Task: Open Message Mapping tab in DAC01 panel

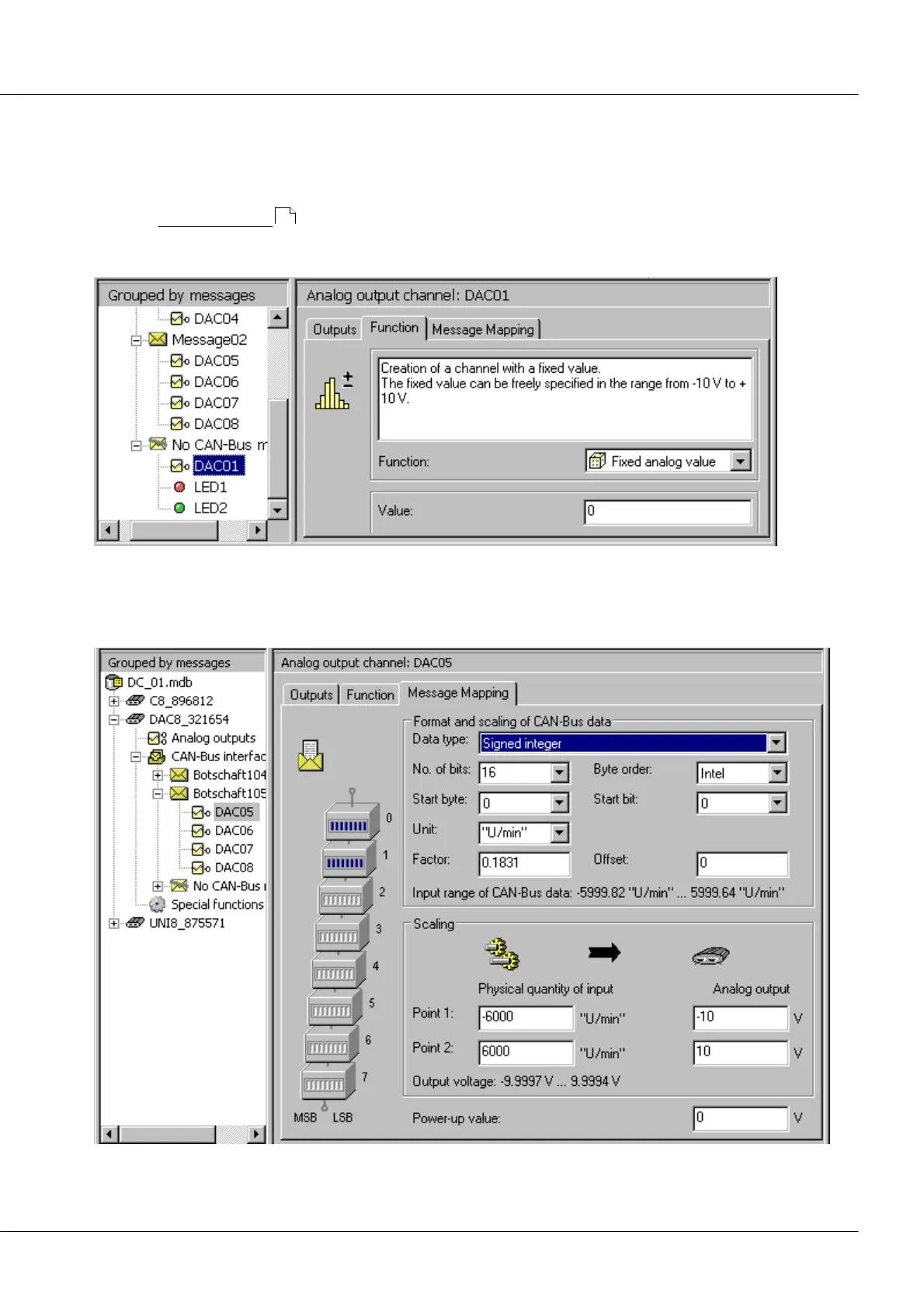Action: 483,329
